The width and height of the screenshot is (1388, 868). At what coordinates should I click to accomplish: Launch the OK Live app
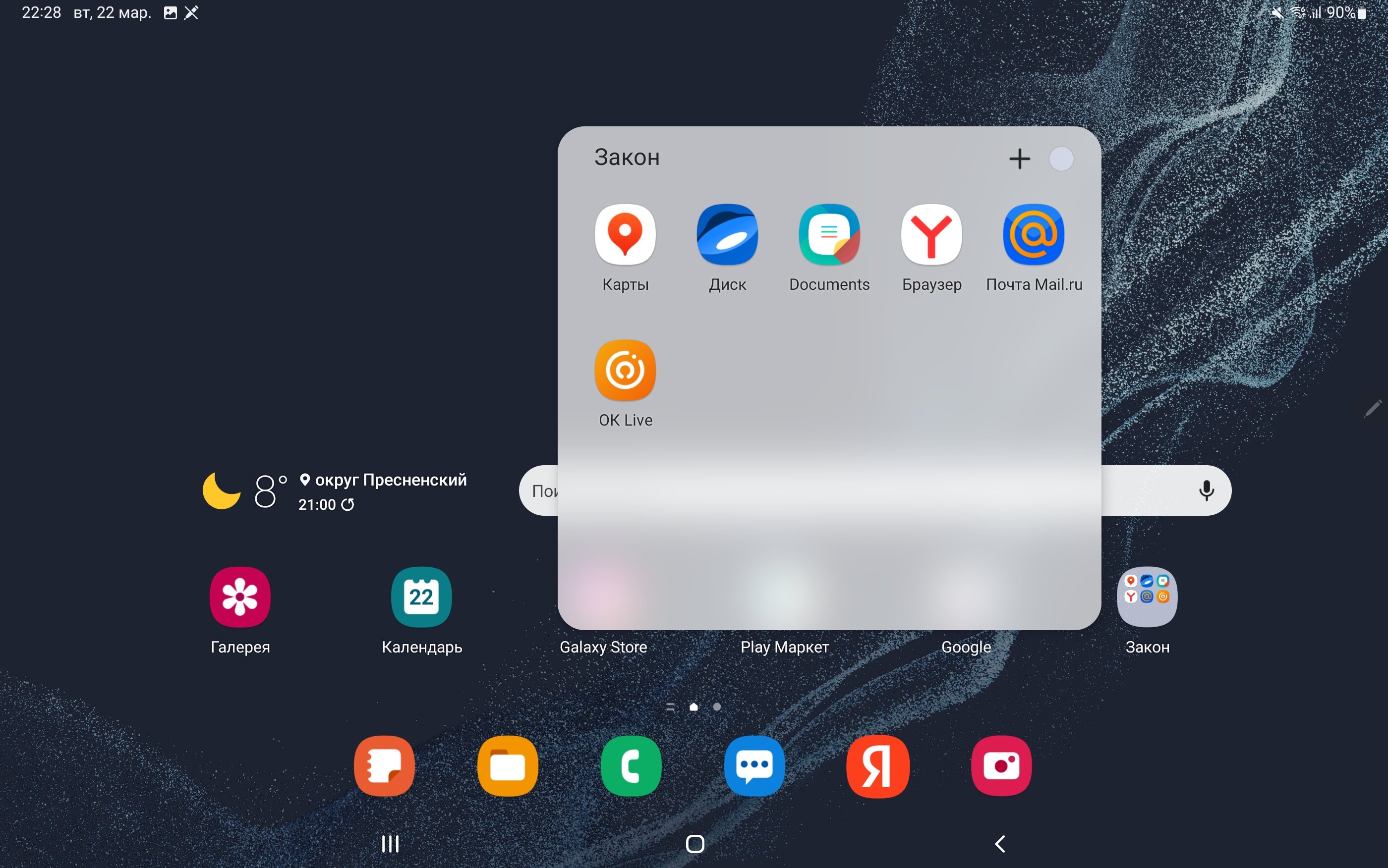point(625,370)
